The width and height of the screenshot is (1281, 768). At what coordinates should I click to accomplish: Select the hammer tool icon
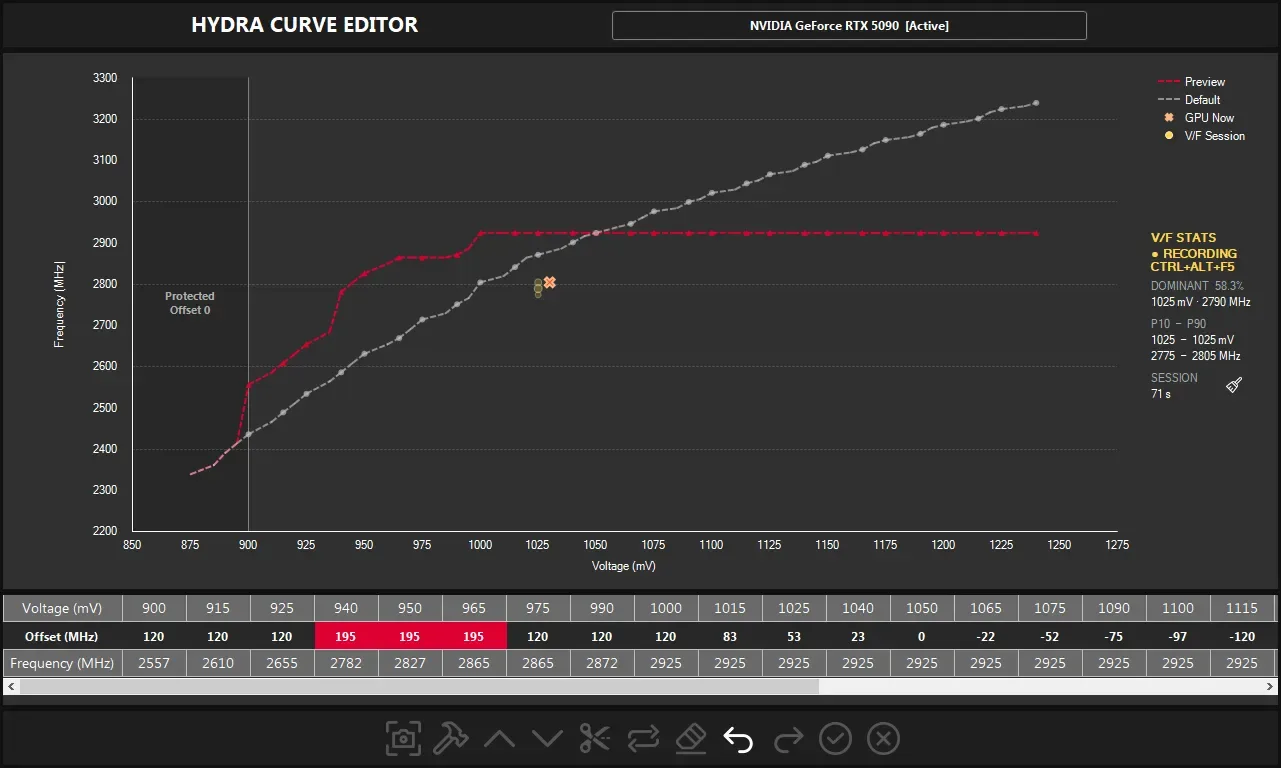coord(451,739)
